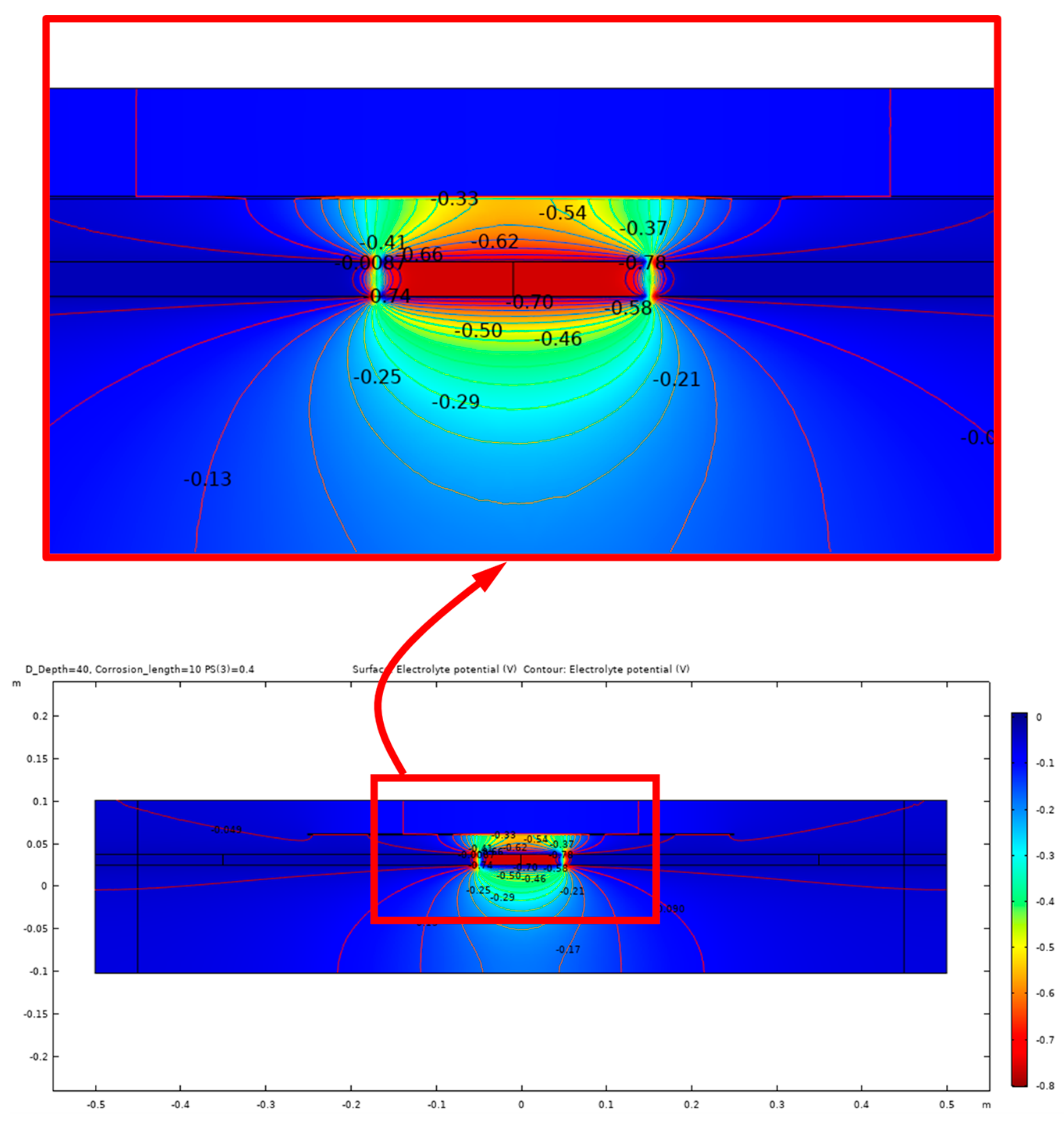Click the -0.33 label in the enlarged inset
The width and height of the screenshot is (1064, 1127).
[x=454, y=199]
